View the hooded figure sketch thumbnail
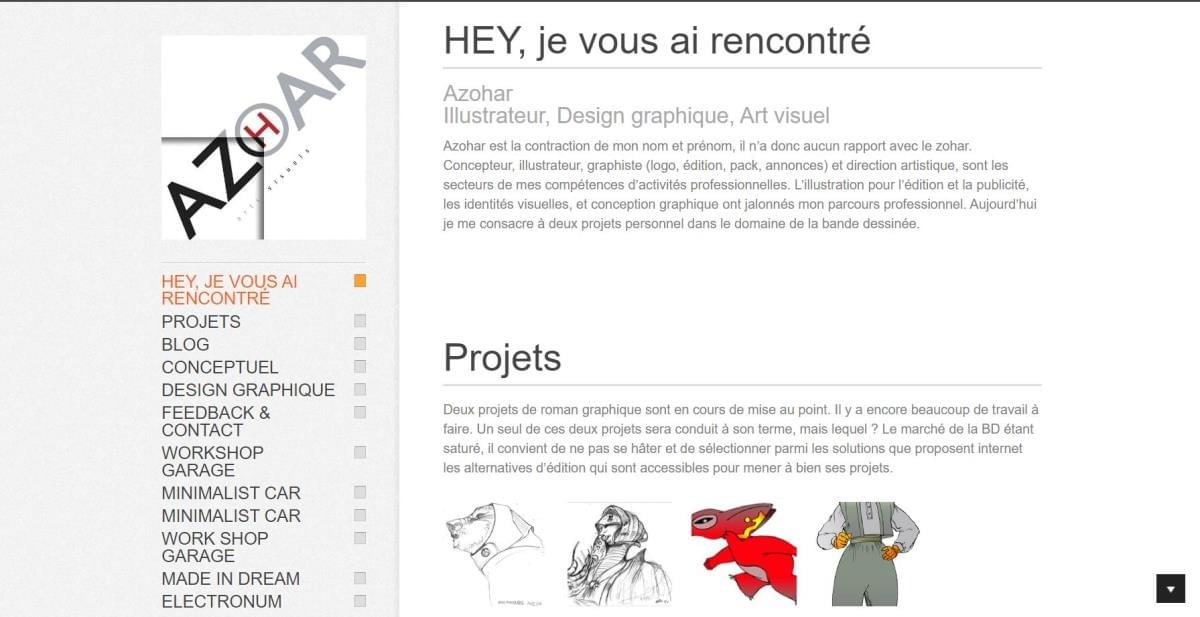 click(x=618, y=553)
